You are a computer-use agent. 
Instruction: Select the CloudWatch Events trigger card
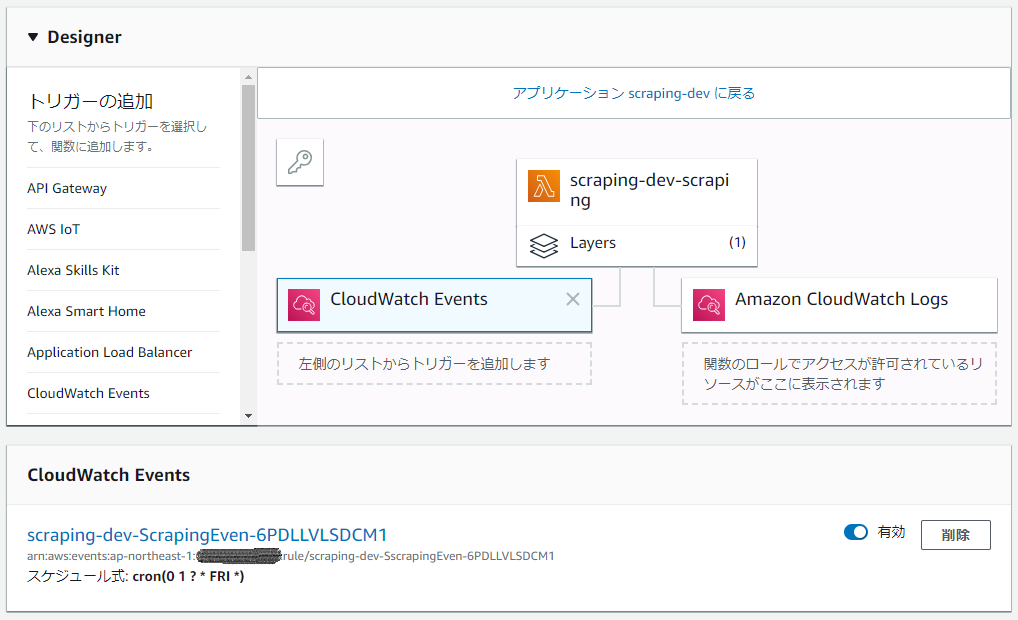point(434,305)
